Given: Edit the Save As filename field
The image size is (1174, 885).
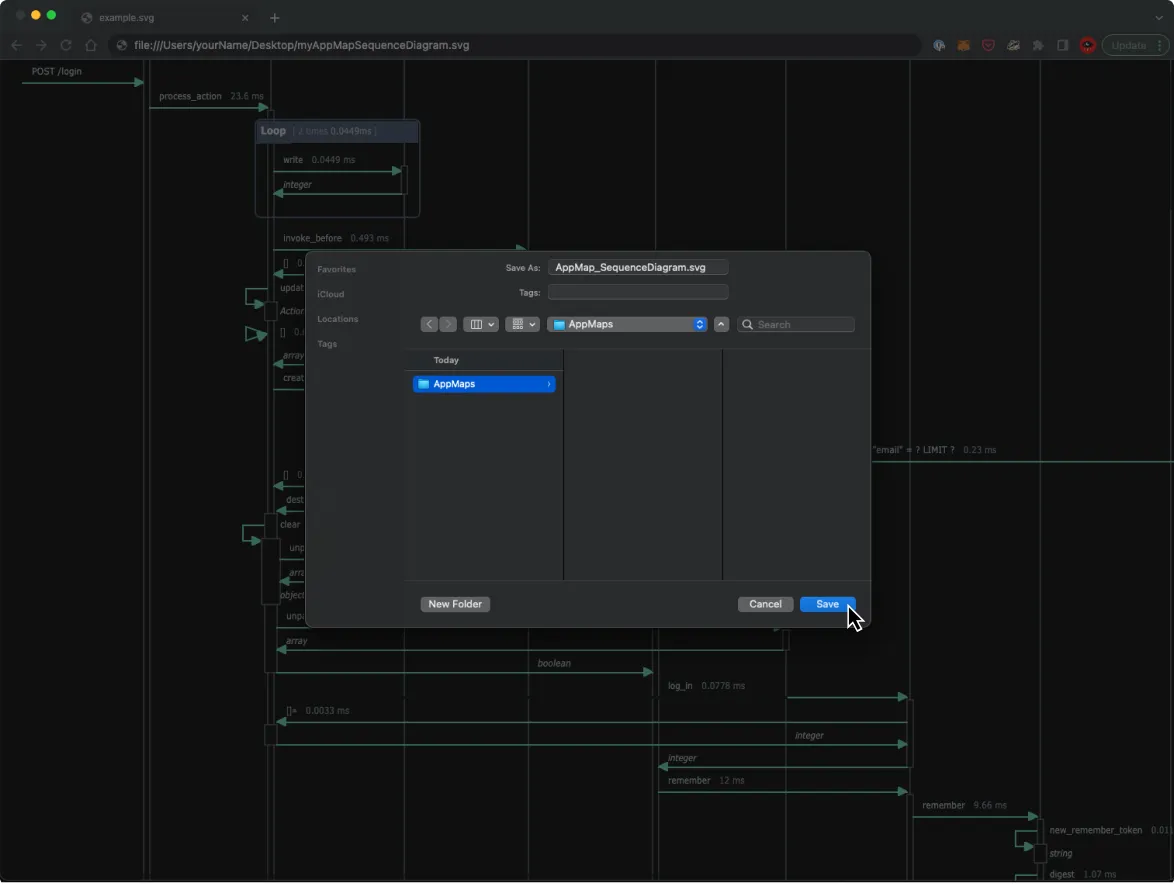Looking at the screenshot, I should click(638, 267).
